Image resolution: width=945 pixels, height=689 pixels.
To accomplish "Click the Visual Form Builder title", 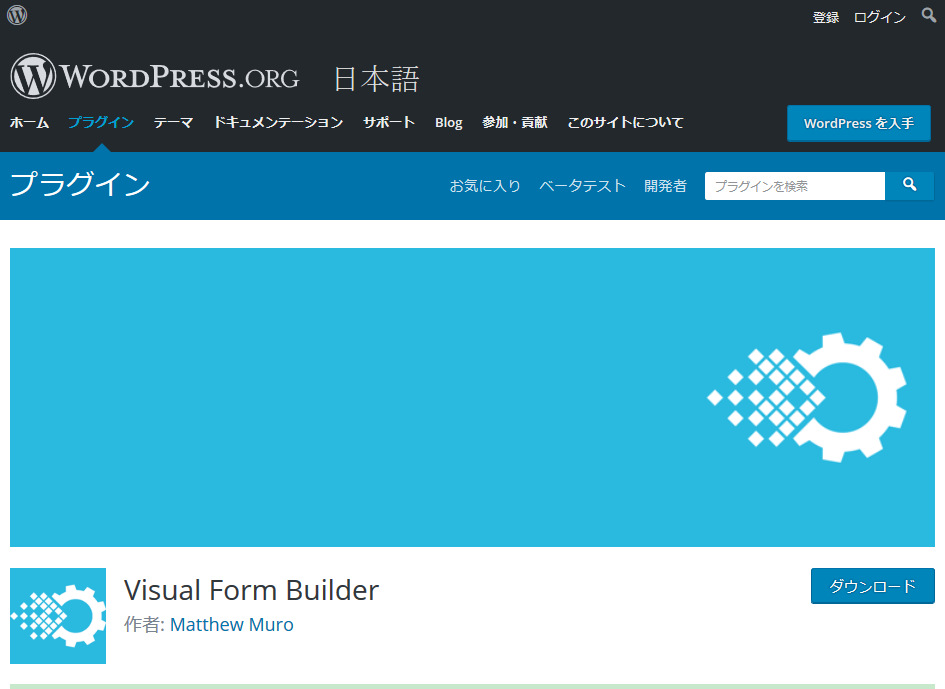I will pos(251,590).
